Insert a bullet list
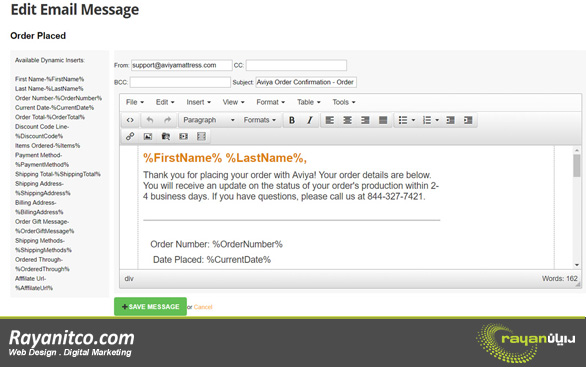The width and height of the screenshot is (586, 367). click(403, 120)
